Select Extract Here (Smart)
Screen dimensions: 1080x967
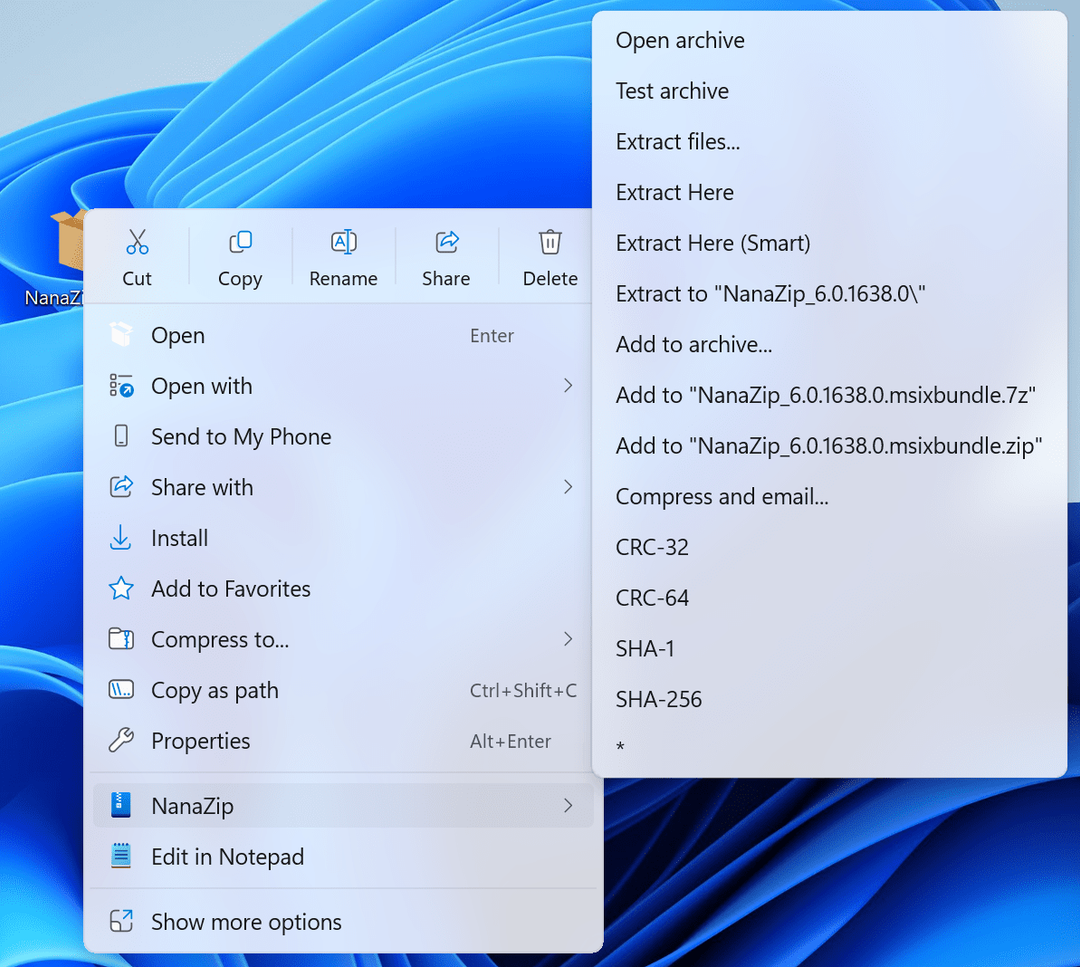tap(829, 242)
